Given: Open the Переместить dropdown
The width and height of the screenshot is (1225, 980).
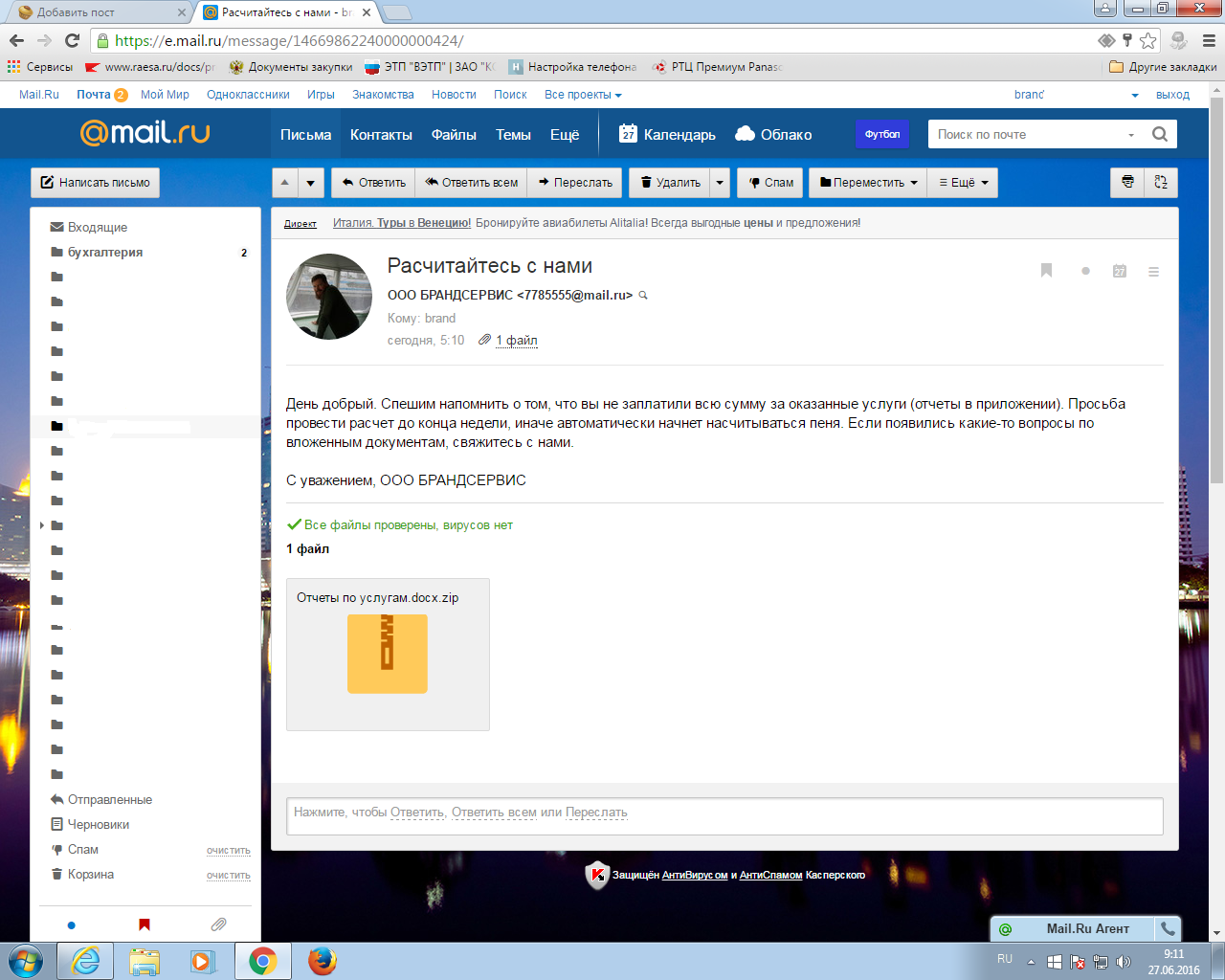Looking at the screenshot, I should pos(868,183).
